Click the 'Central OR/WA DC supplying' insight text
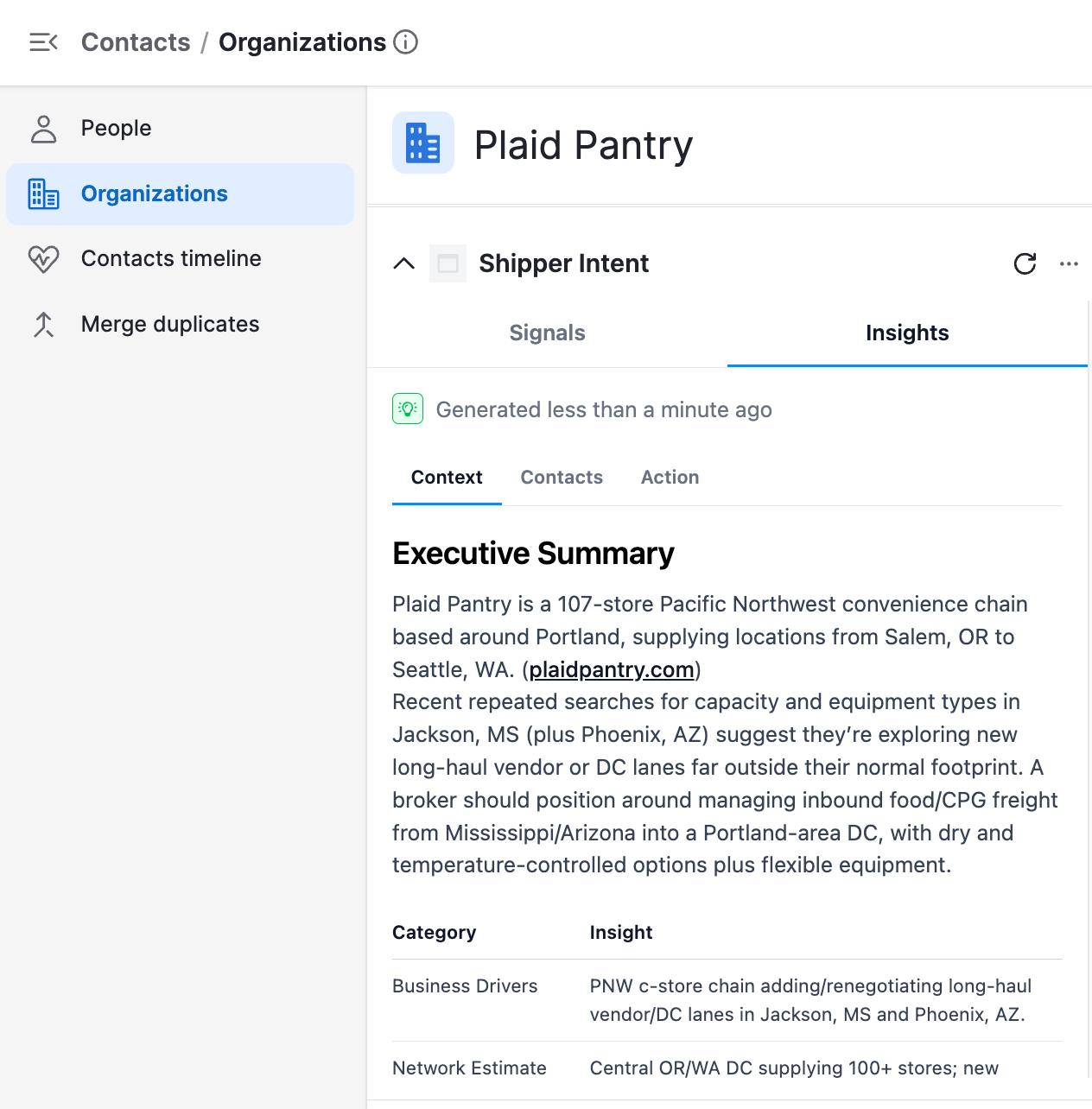The height and width of the screenshot is (1109, 1092). pyautogui.click(x=794, y=1068)
